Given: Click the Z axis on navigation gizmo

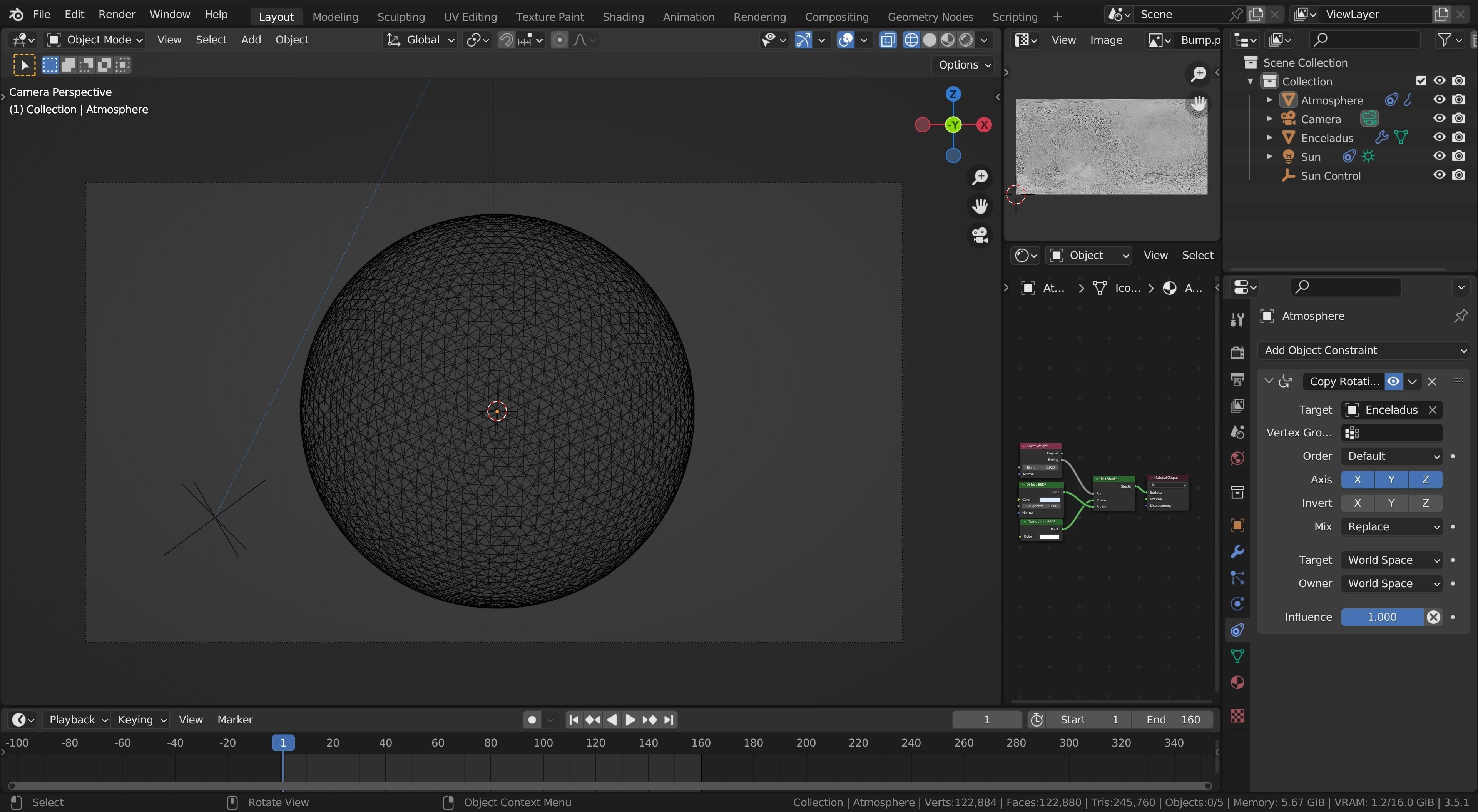Looking at the screenshot, I should click(953, 94).
